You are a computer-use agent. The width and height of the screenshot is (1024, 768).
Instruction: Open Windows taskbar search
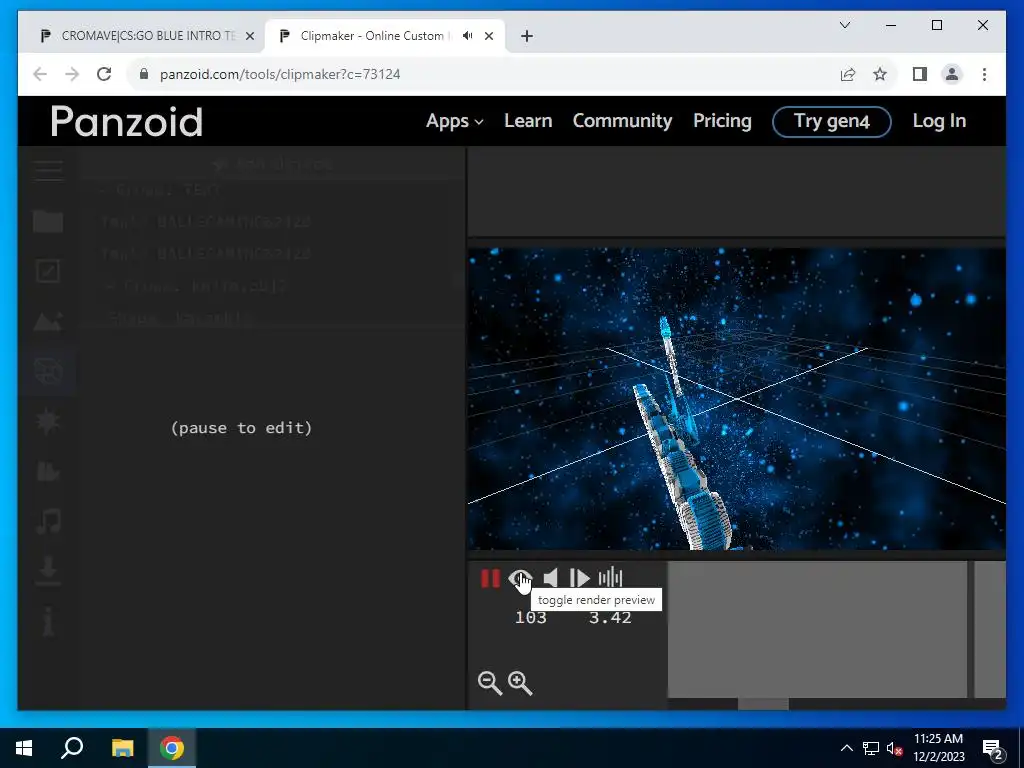click(x=72, y=748)
